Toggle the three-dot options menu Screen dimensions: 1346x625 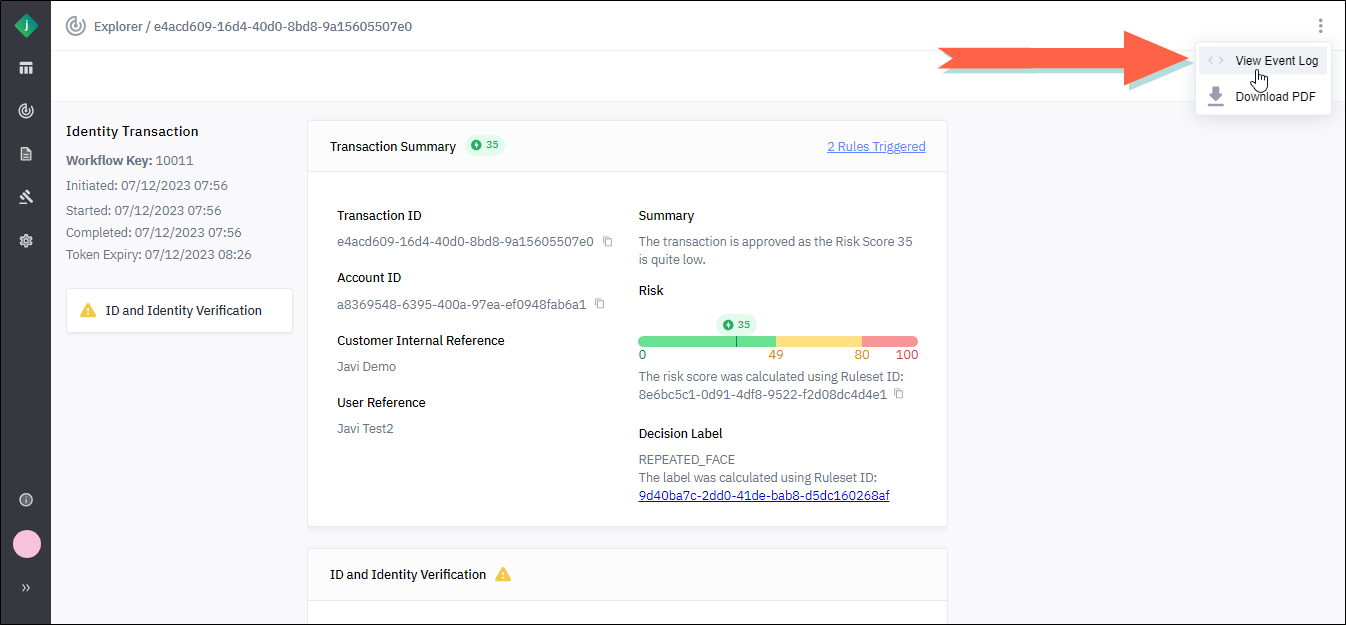tap(1321, 26)
